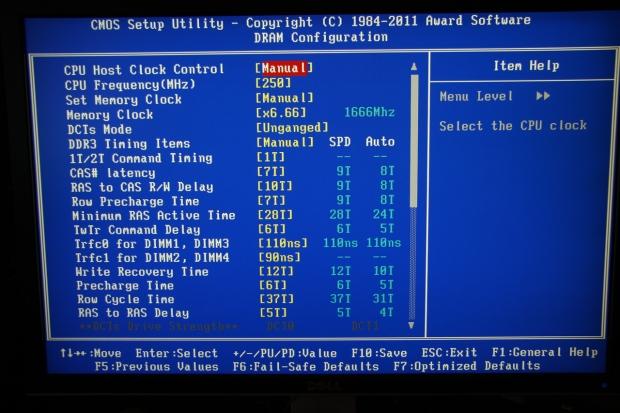The image size is (620, 413).
Task: Click the TwTr Command Delay label
Action: (137, 230)
